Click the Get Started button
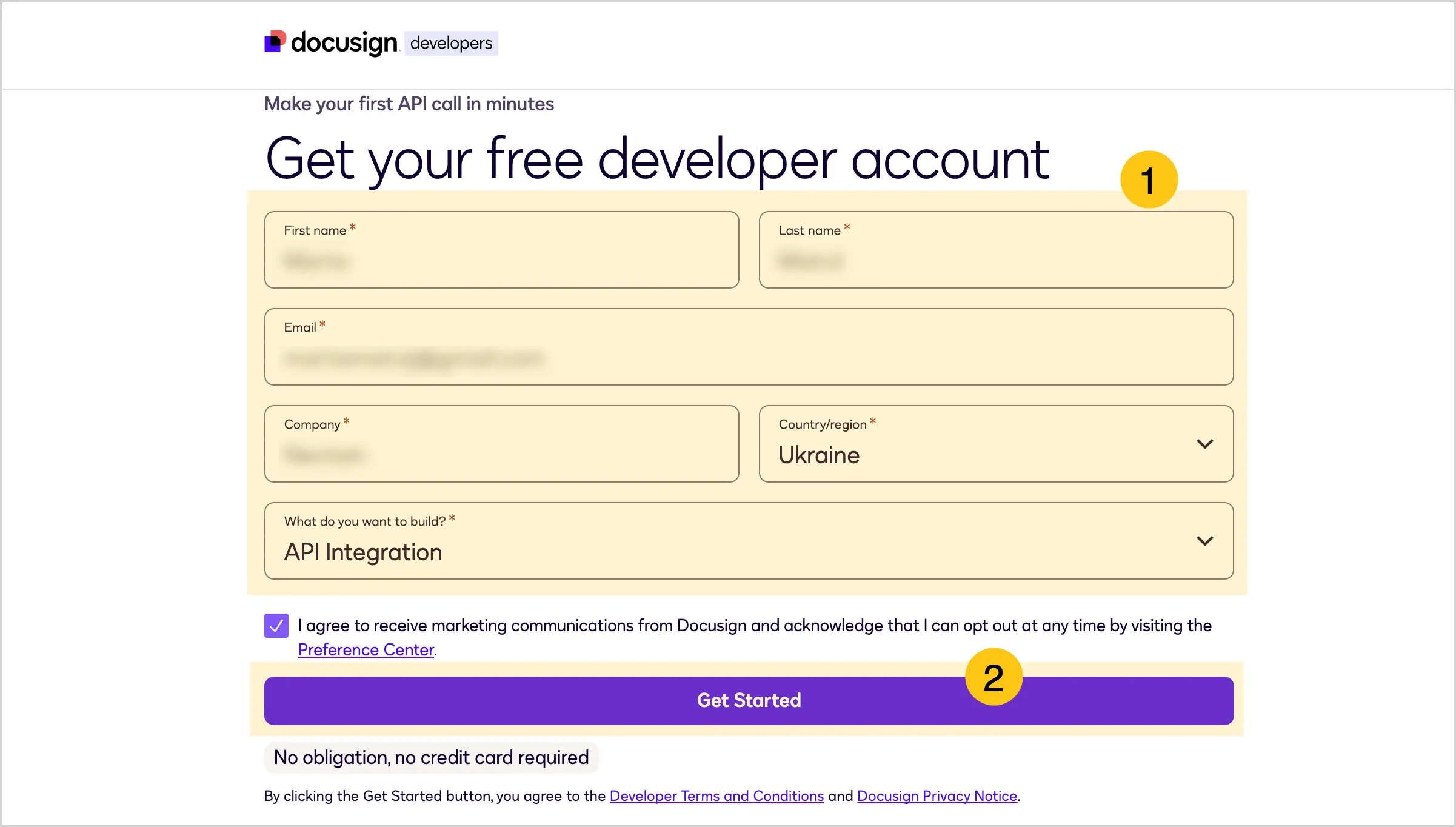 pos(749,701)
